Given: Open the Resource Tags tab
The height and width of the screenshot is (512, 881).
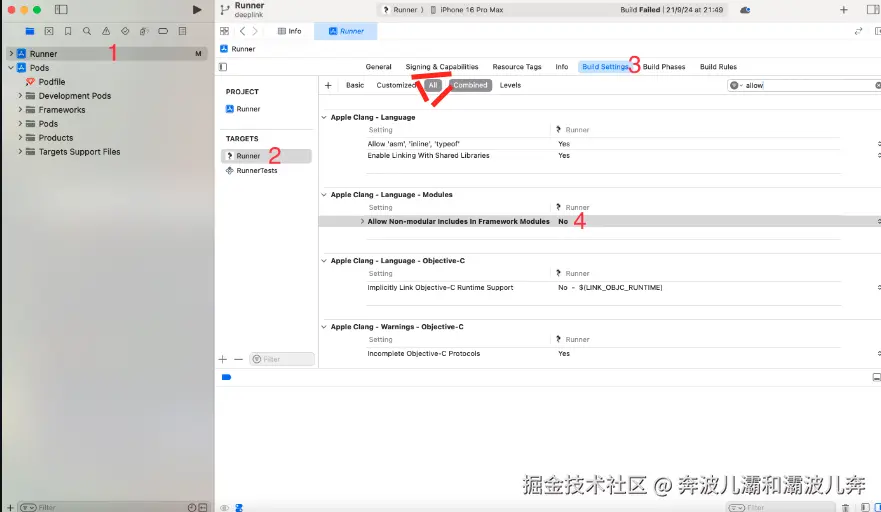Looking at the screenshot, I should [517, 67].
